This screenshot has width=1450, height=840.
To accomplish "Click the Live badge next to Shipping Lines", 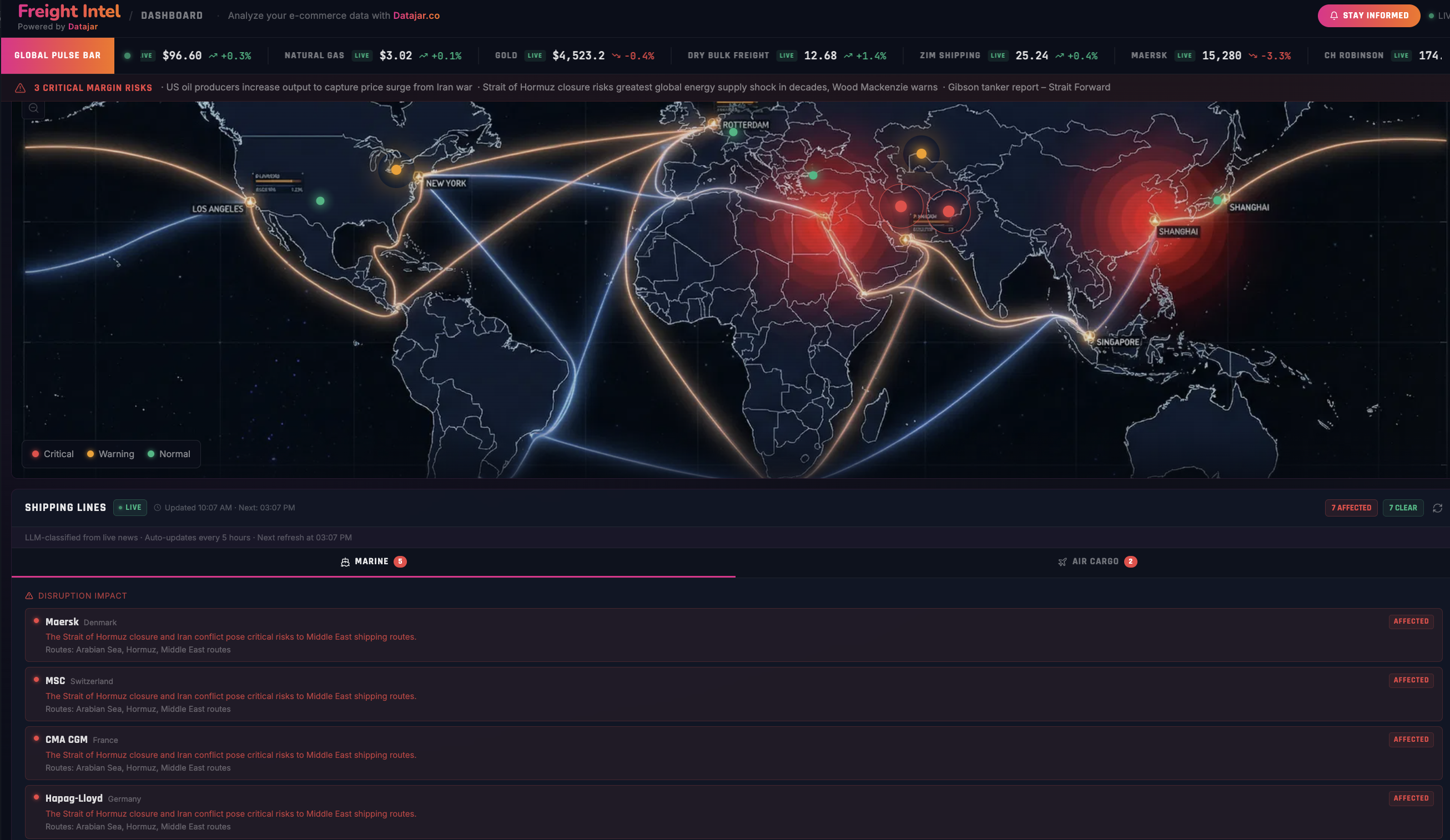I will 130,508.
